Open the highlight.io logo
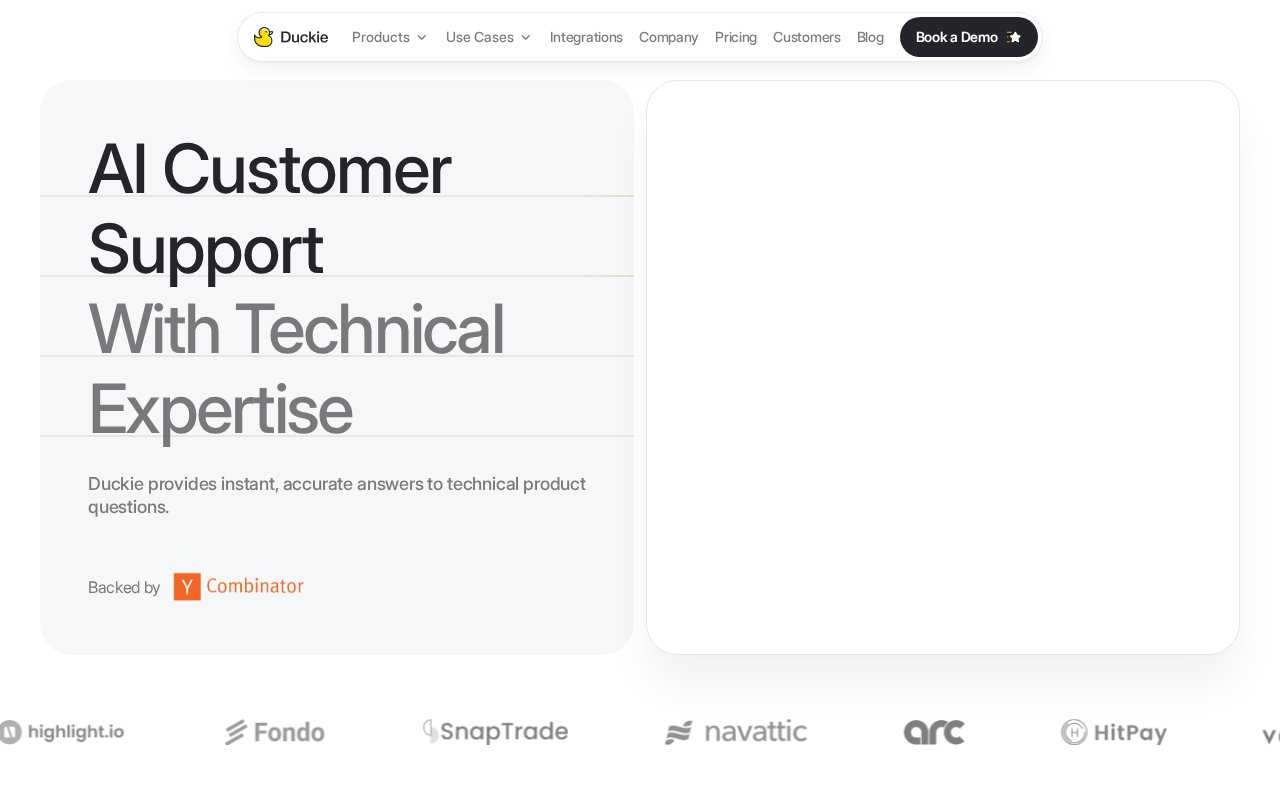Screen dimensions: 1280x800 (x=61, y=732)
